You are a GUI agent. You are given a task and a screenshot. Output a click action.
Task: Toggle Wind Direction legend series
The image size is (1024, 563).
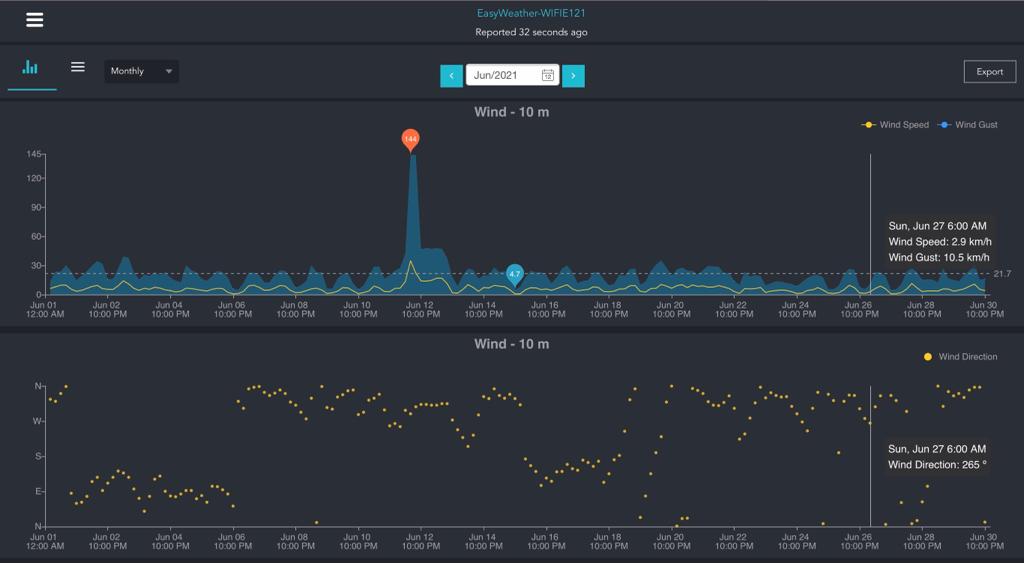pos(961,357)
